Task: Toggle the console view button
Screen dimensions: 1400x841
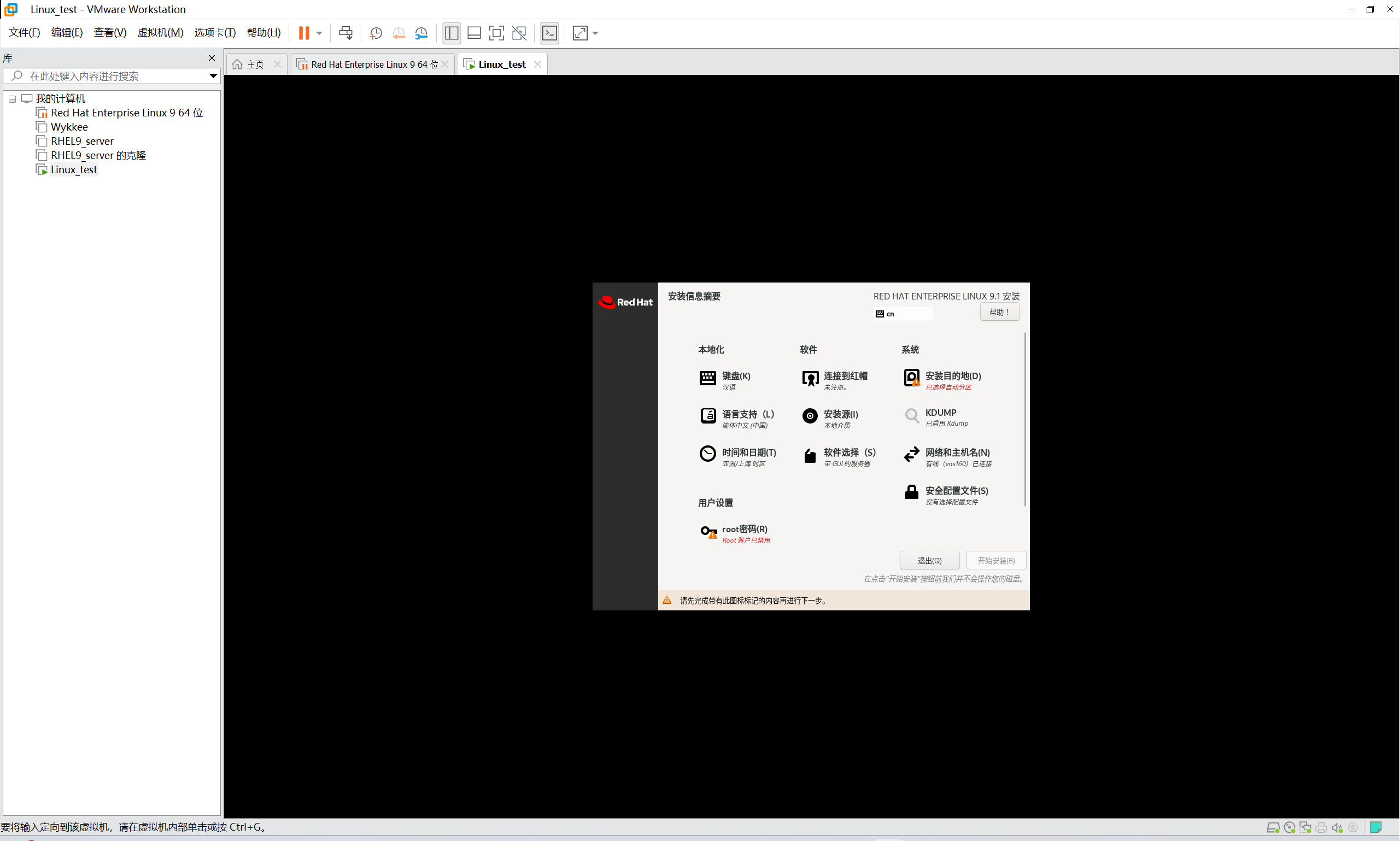Action: tap(550, 33)
